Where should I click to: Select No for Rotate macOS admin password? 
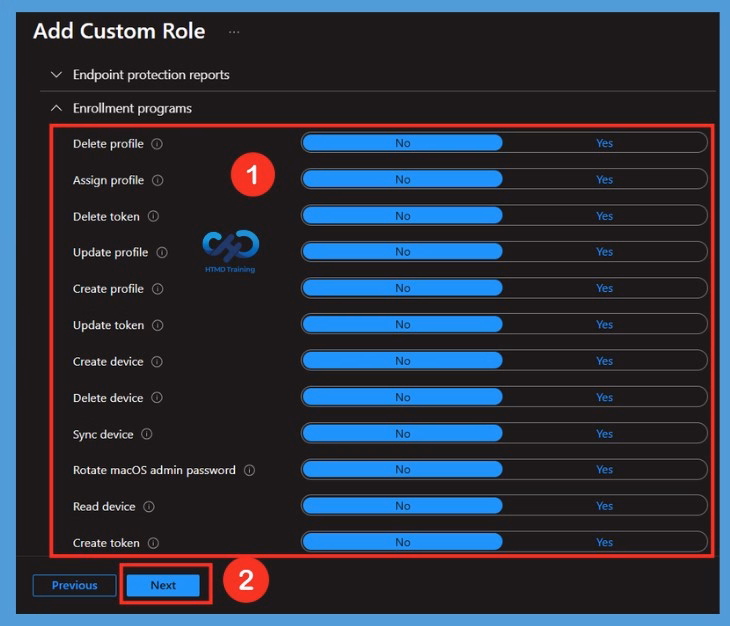click(403, 470)
